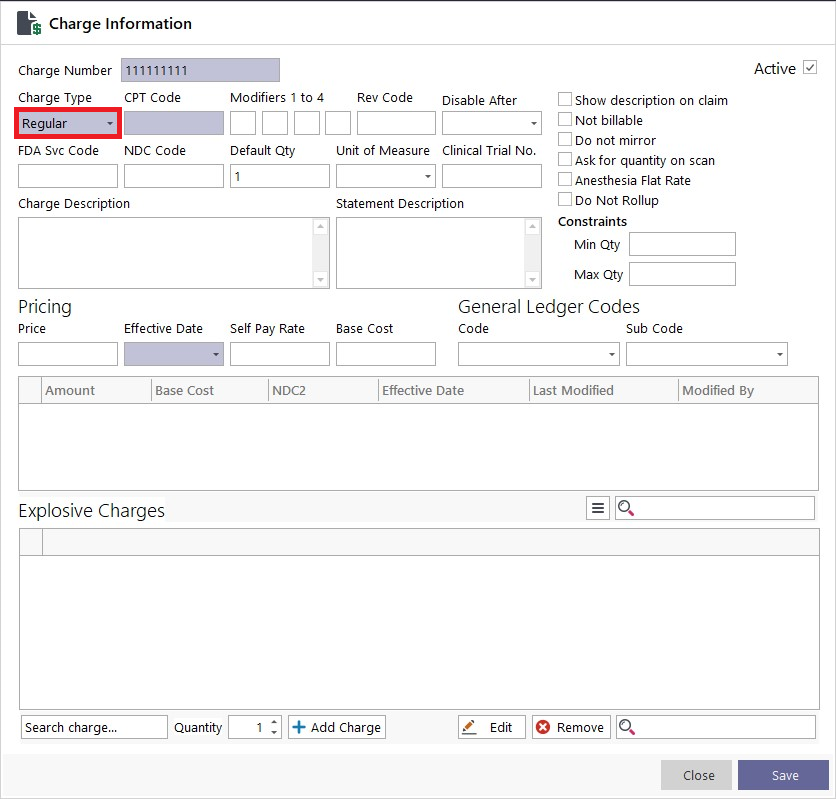The width and height of the screenshot is (836, 799).
Task: Click the Remove button
Action: (571, 727)
